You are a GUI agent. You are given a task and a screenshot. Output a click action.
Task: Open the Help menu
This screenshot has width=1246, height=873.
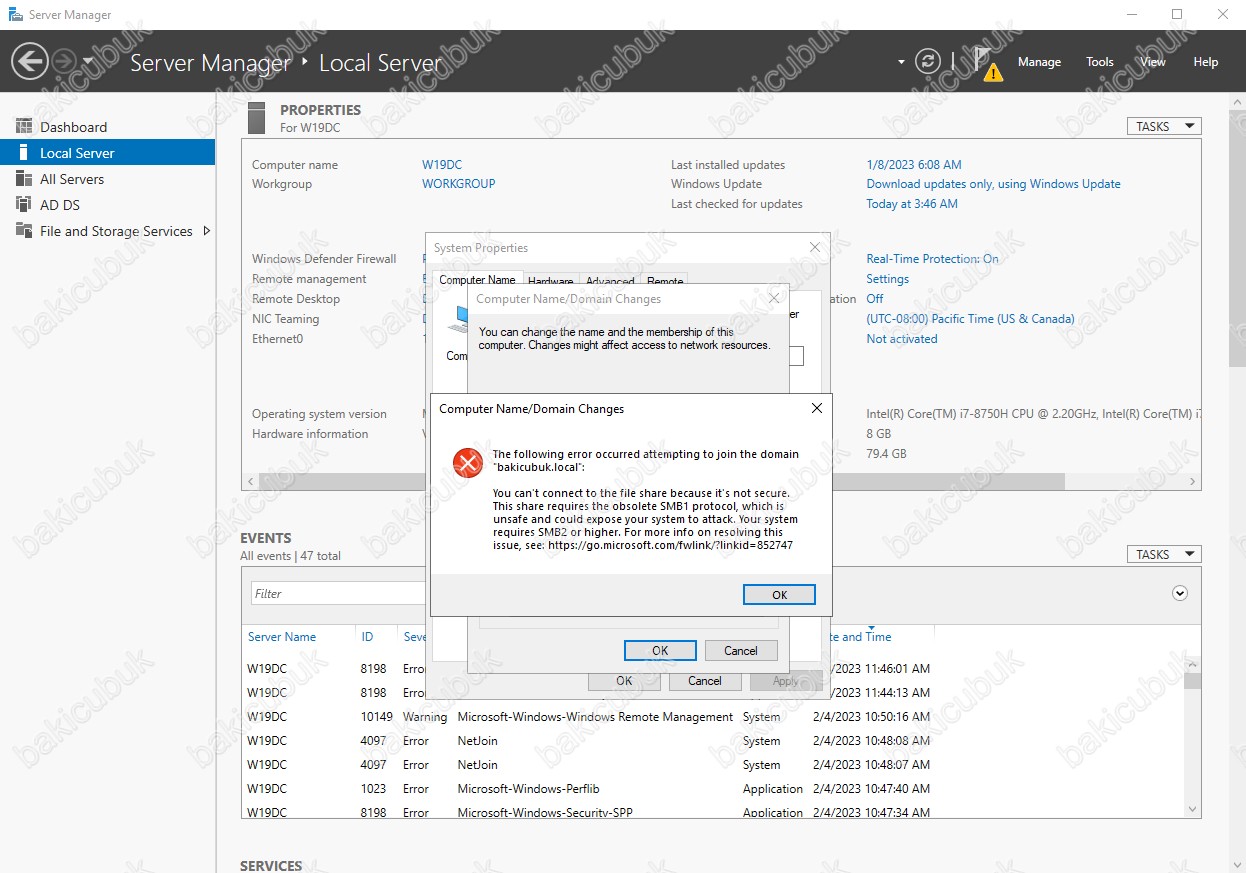click(1206, 62)
